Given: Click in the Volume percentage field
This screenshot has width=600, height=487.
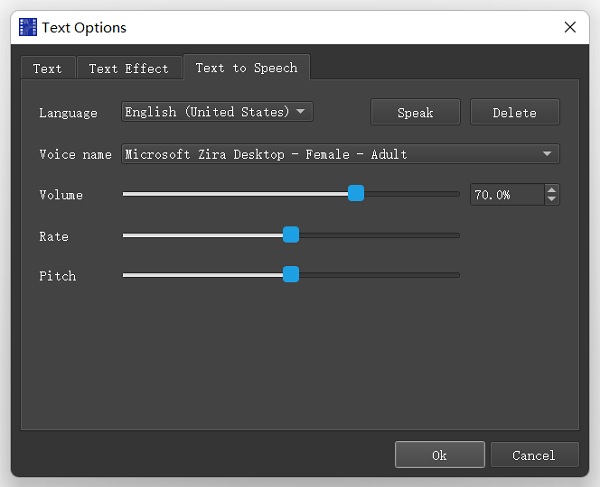Looking at the screenshot, I should tap(507, 195).
